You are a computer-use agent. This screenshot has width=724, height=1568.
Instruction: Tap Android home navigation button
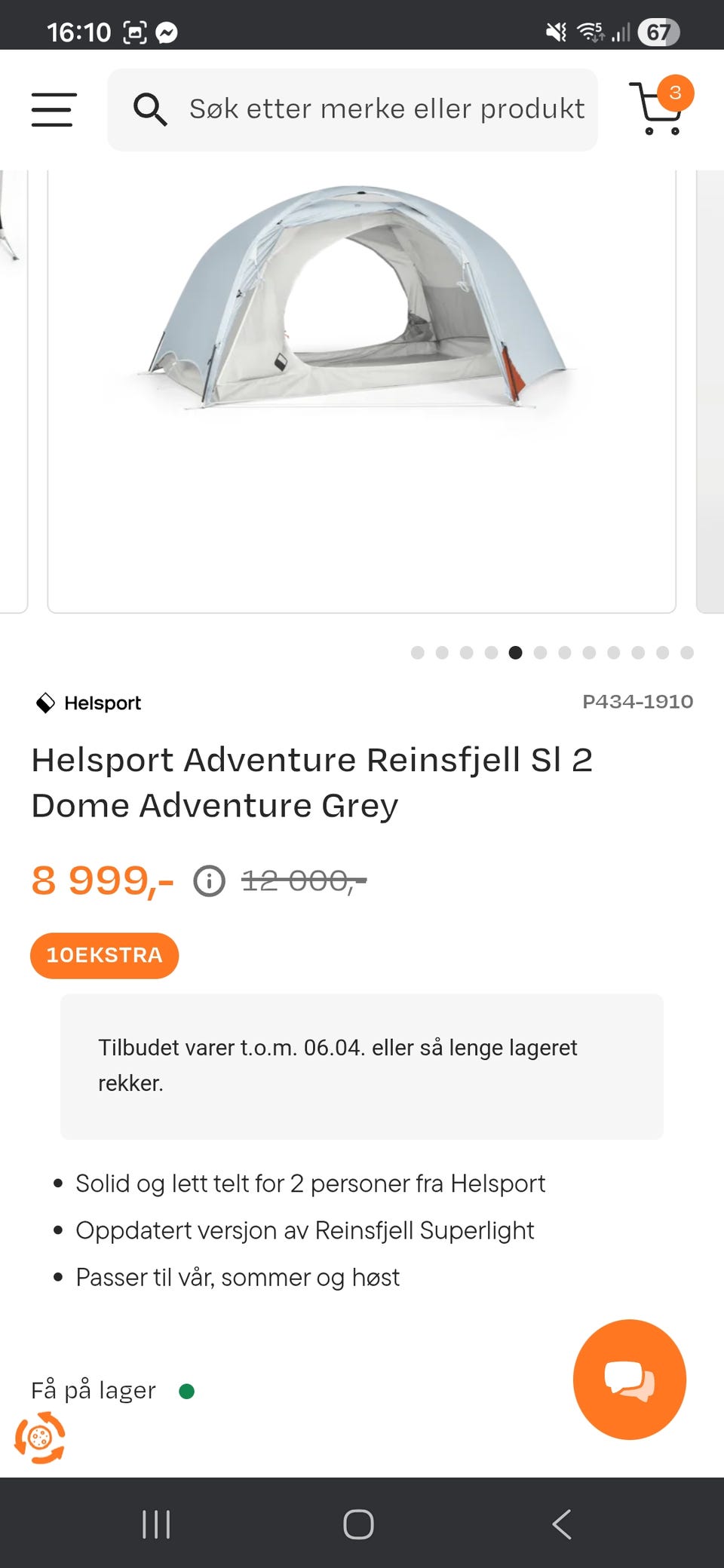[x=358, y=1524]
